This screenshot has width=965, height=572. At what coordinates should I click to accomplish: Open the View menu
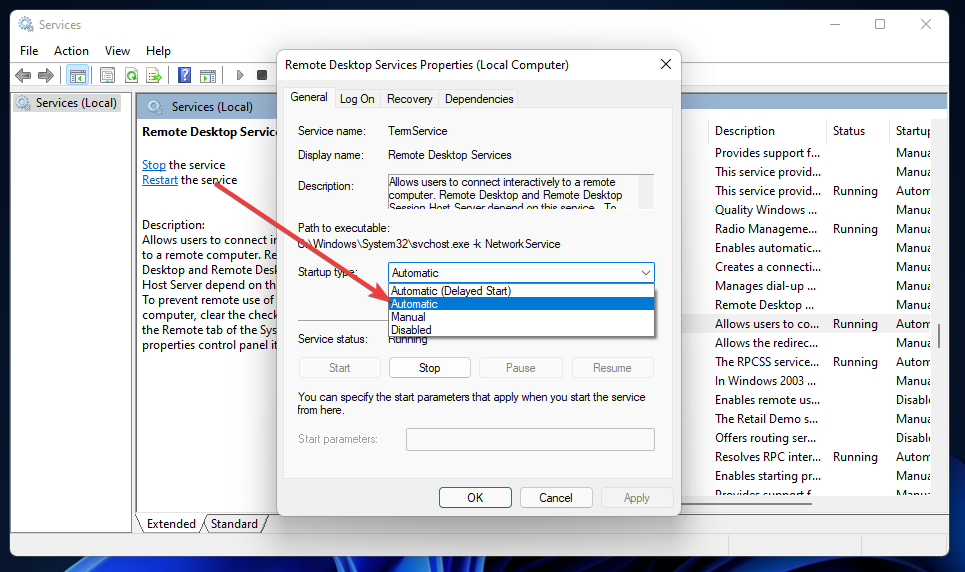(117, 50)
